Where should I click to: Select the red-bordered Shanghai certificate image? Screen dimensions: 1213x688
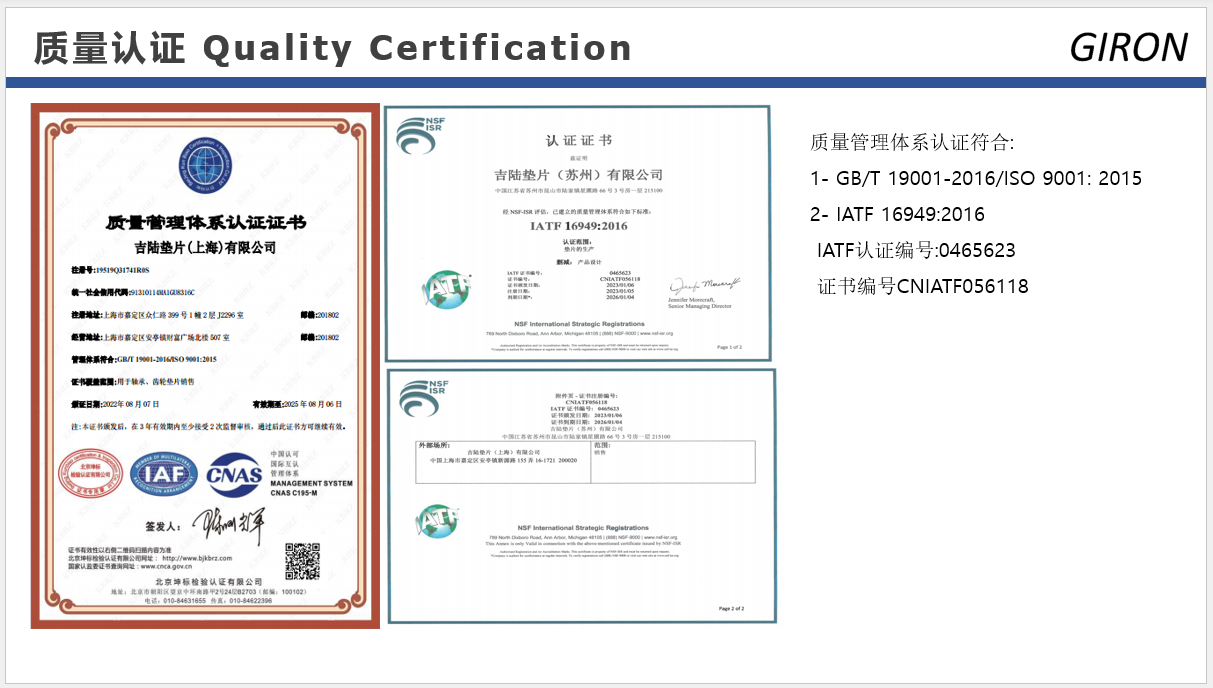pos(205,366)
